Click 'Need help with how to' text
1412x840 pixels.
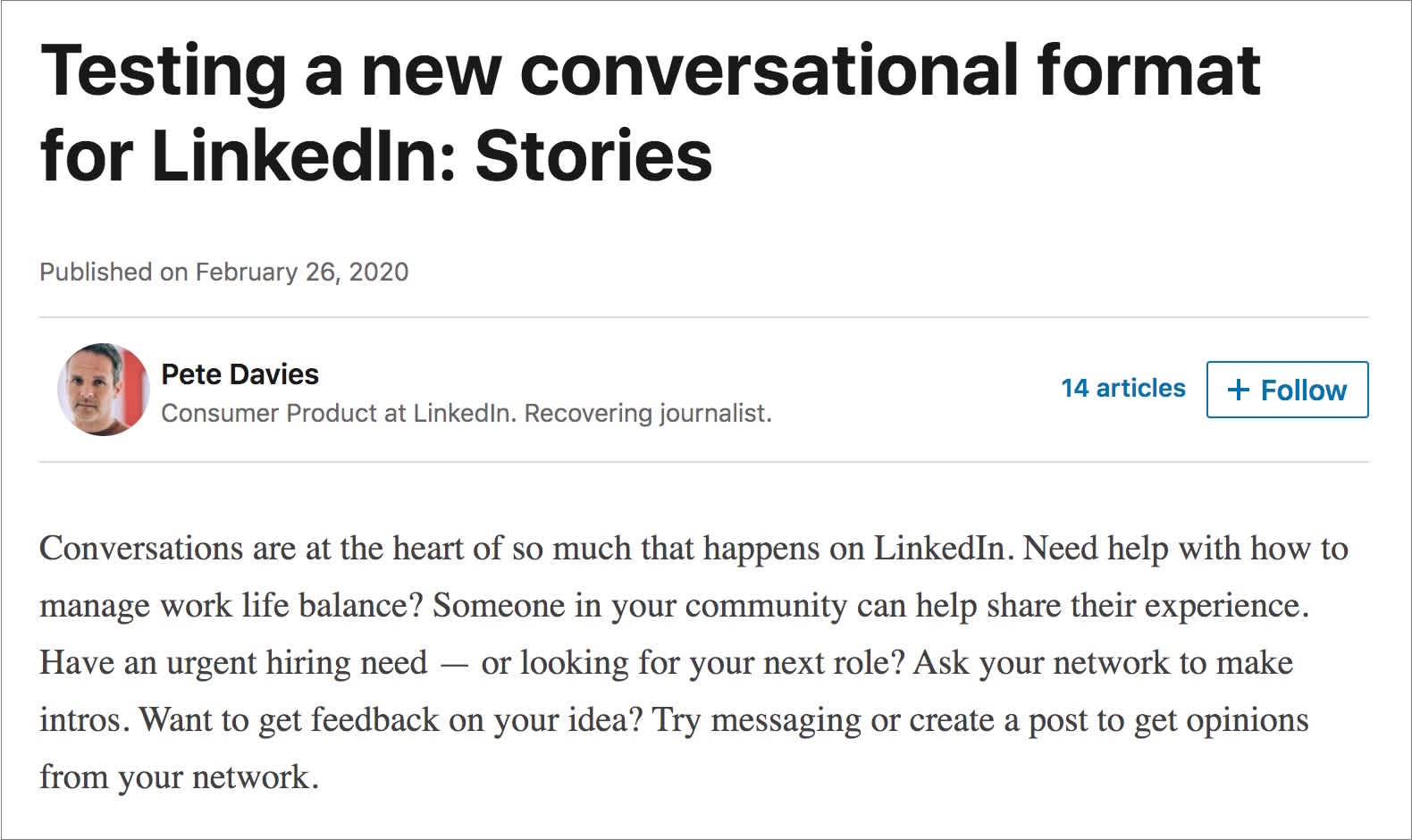[x=1186, y=548]
